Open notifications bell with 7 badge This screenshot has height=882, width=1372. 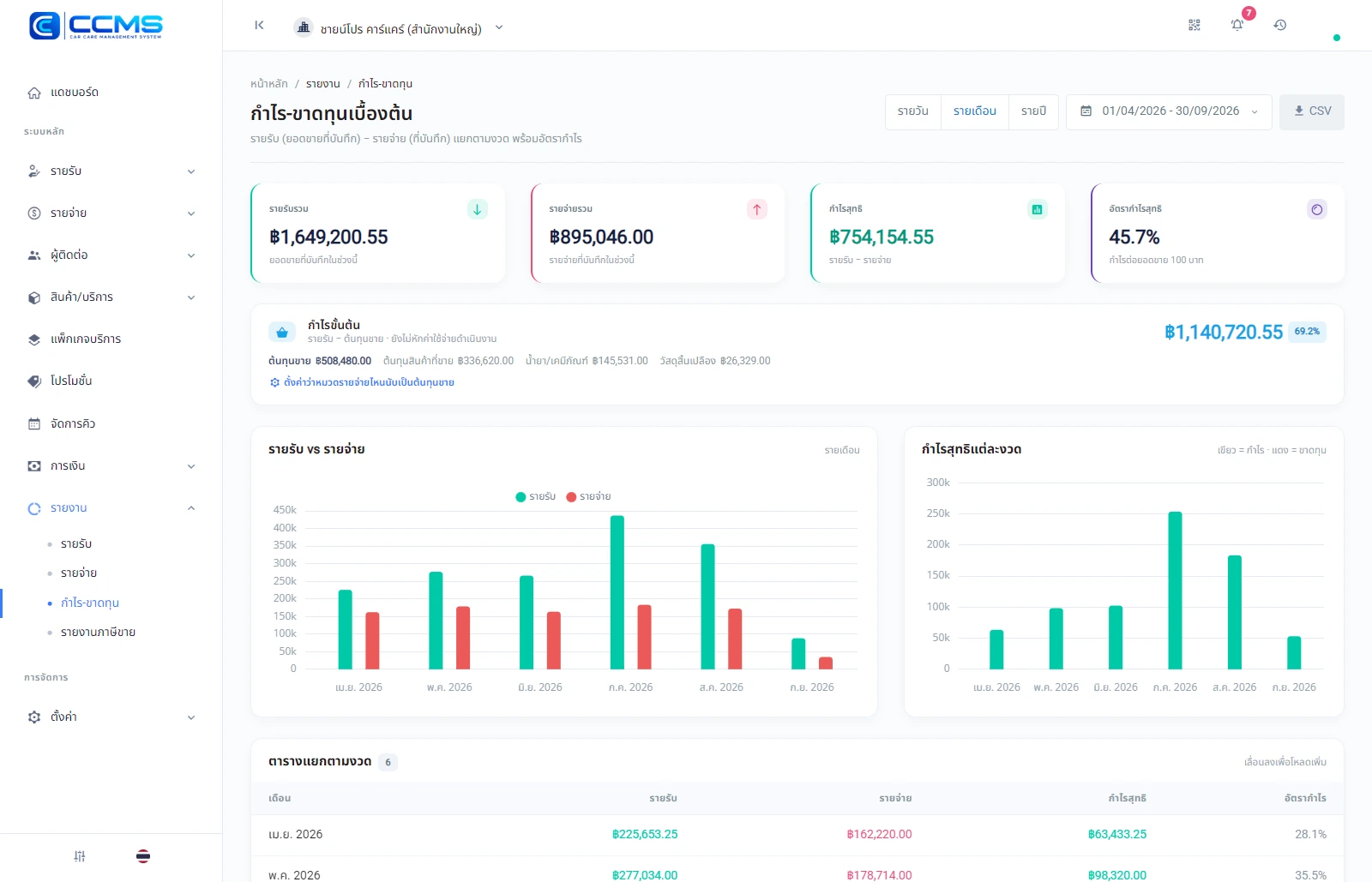pos(1237,25)
